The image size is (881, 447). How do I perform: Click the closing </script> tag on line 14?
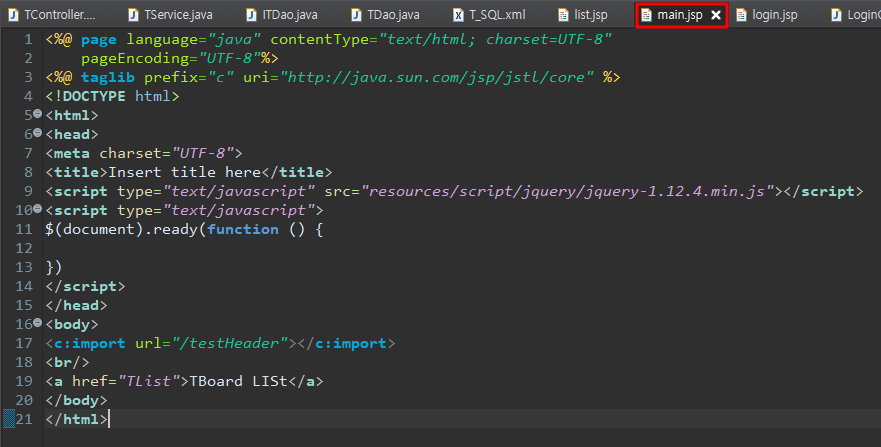tap(85, 286)
